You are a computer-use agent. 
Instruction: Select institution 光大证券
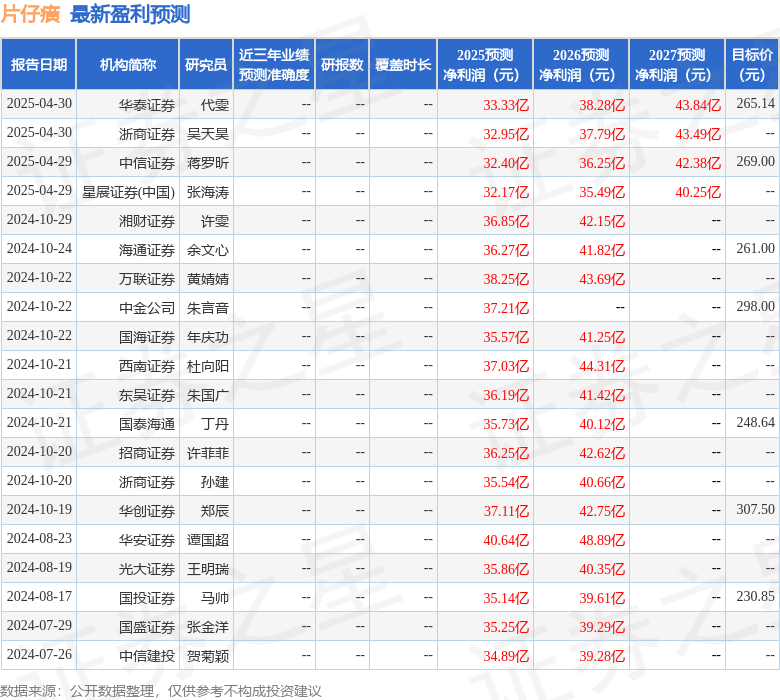click(x=147, y=569)
